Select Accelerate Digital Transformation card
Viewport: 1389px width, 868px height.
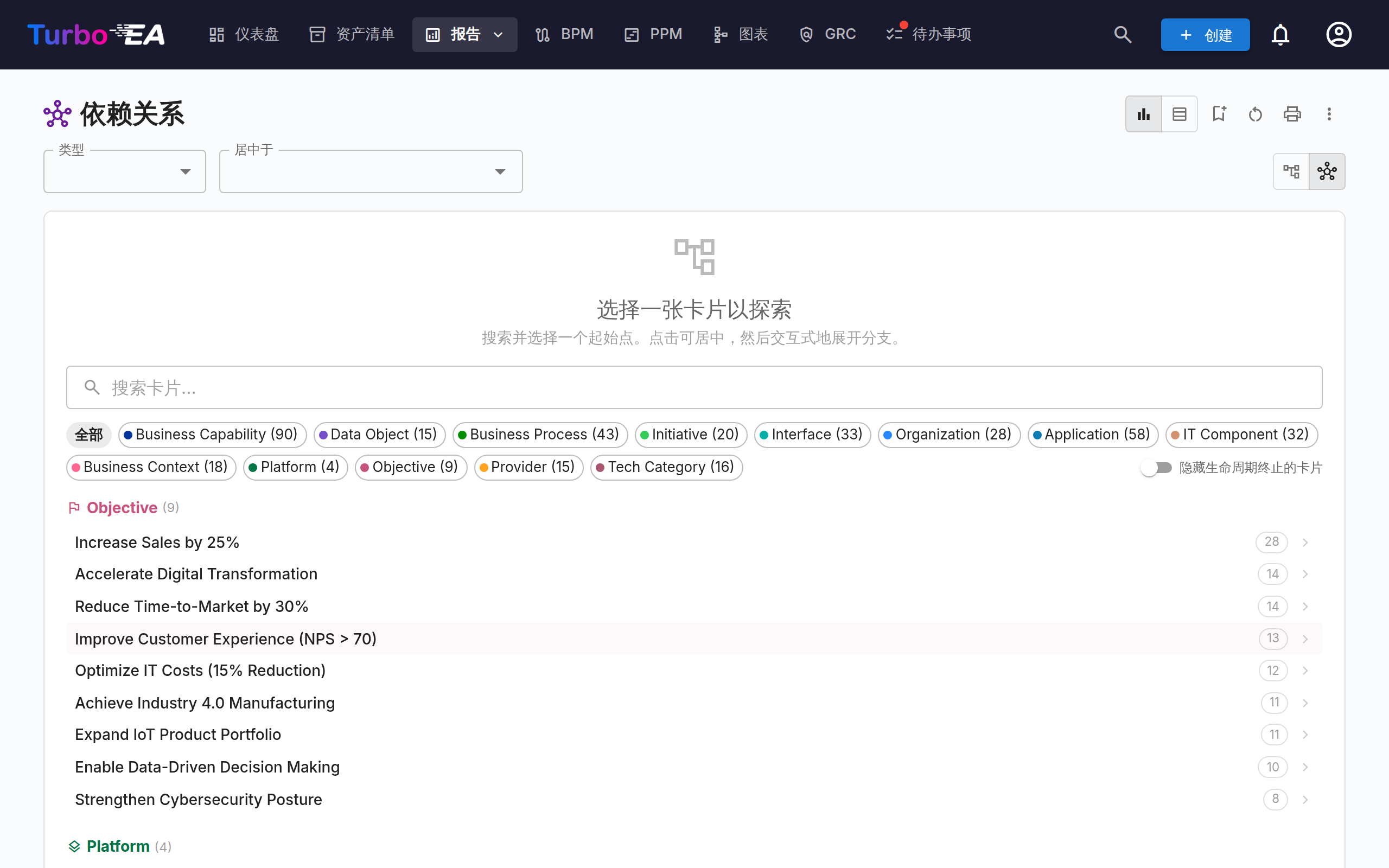pos(694,574)
